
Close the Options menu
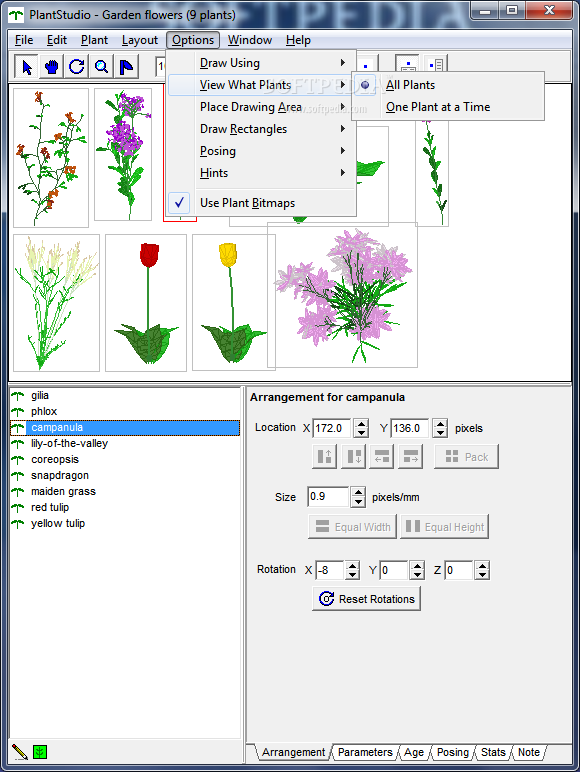pyautogui.click(x=193, y=40)
